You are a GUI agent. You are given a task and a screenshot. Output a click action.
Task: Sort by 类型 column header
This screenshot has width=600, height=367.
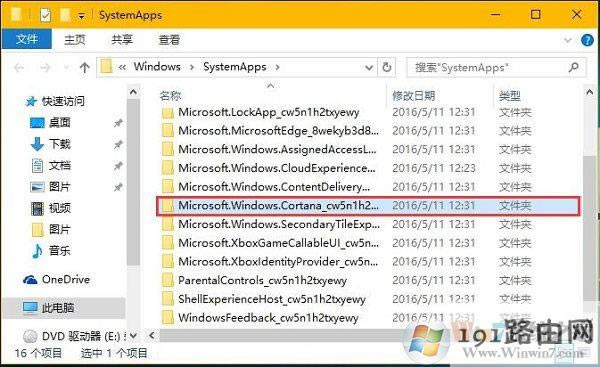point(510,96)
